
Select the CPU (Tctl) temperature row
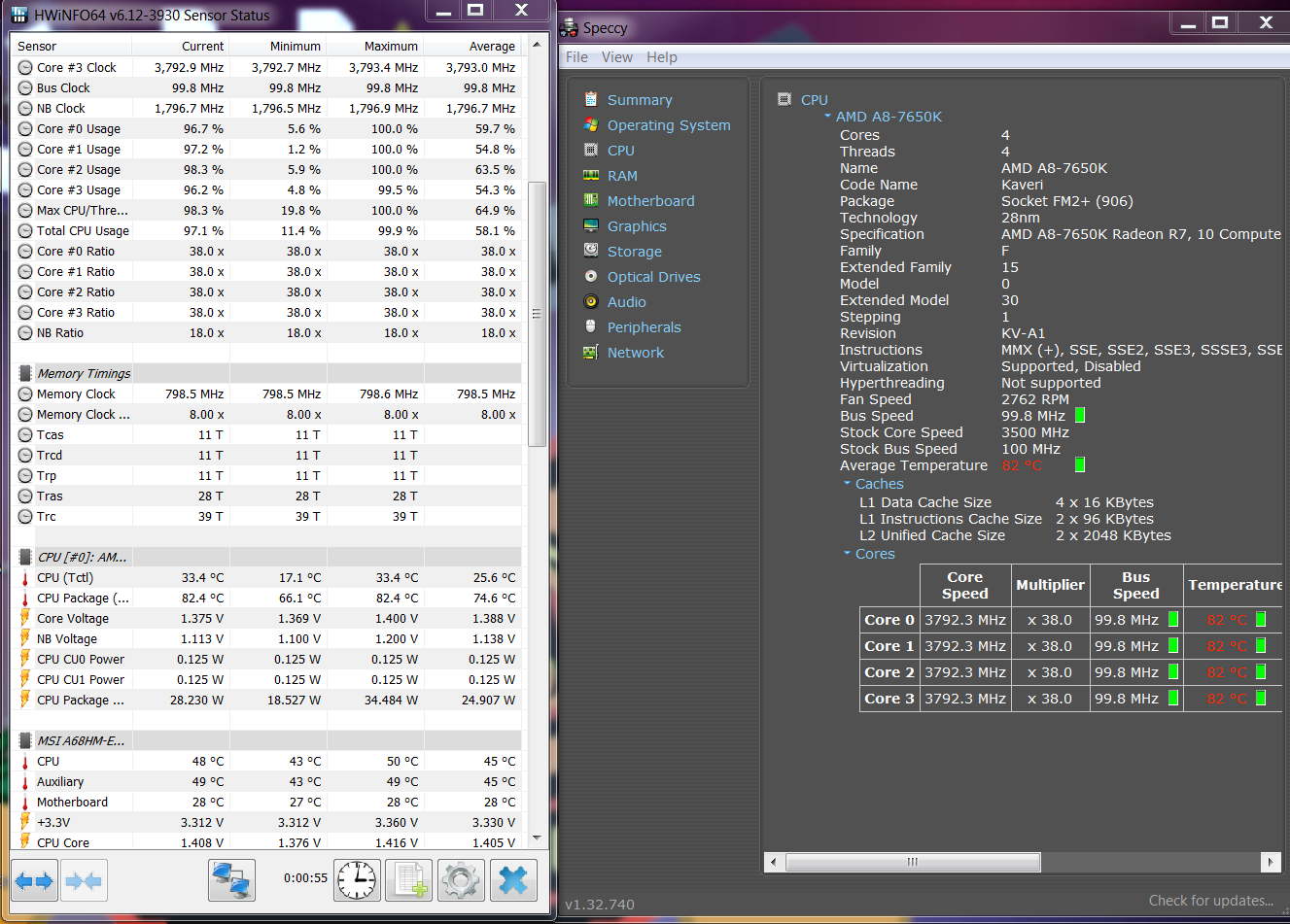pos(266,577)
